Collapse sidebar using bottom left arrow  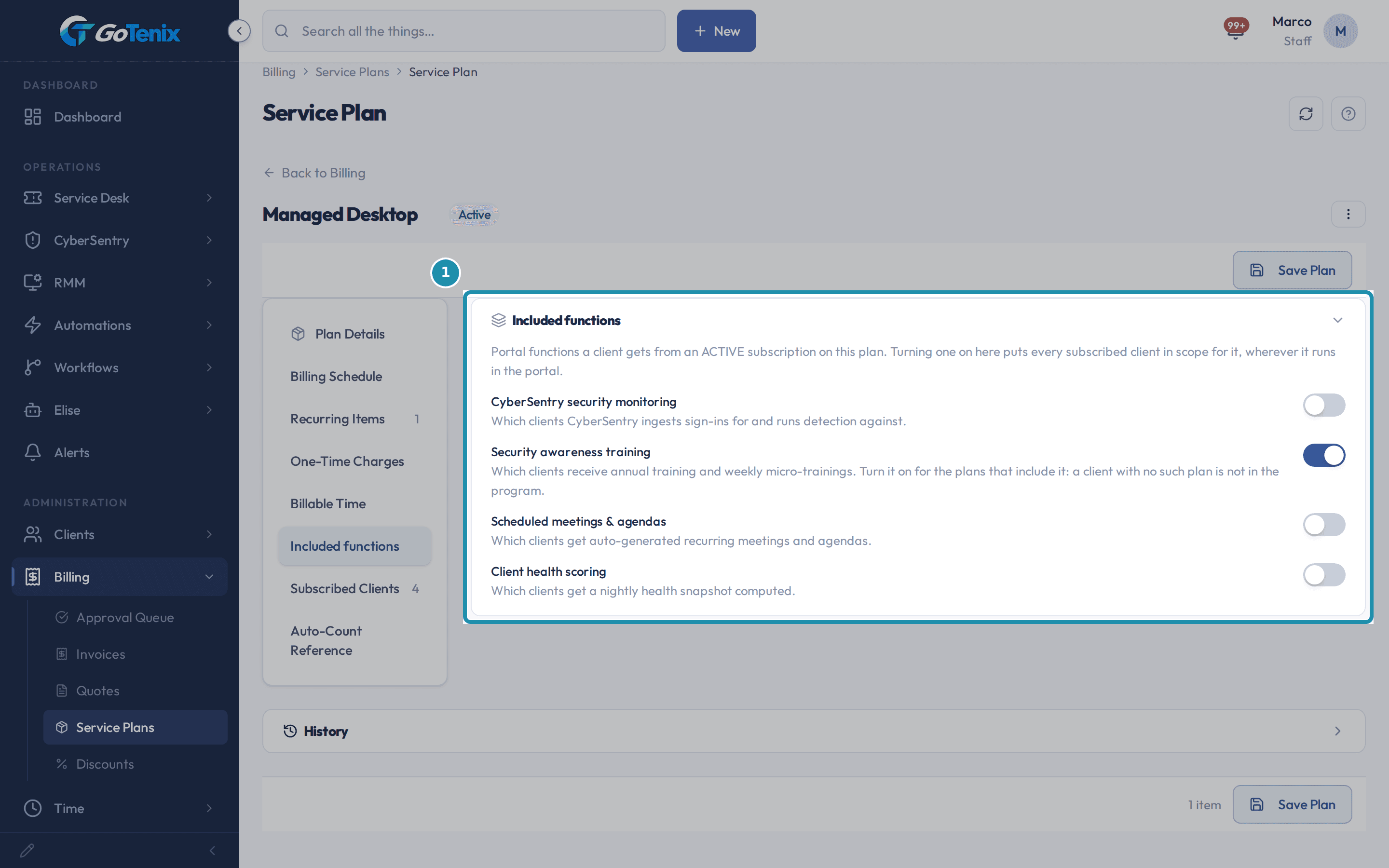coord(212,850)
